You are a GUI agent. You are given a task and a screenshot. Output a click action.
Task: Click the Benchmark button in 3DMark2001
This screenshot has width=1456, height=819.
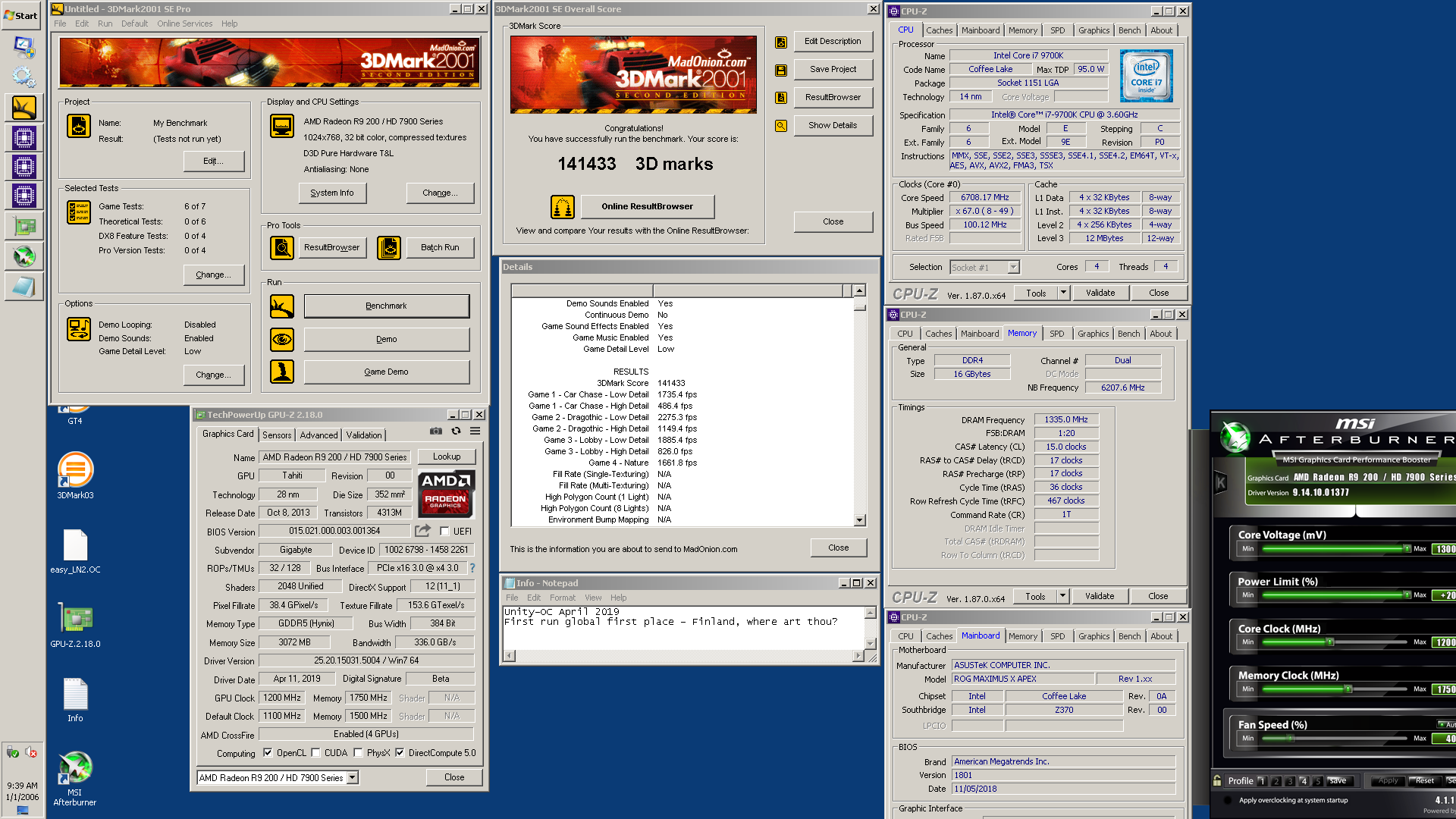(x=387, y=306)
